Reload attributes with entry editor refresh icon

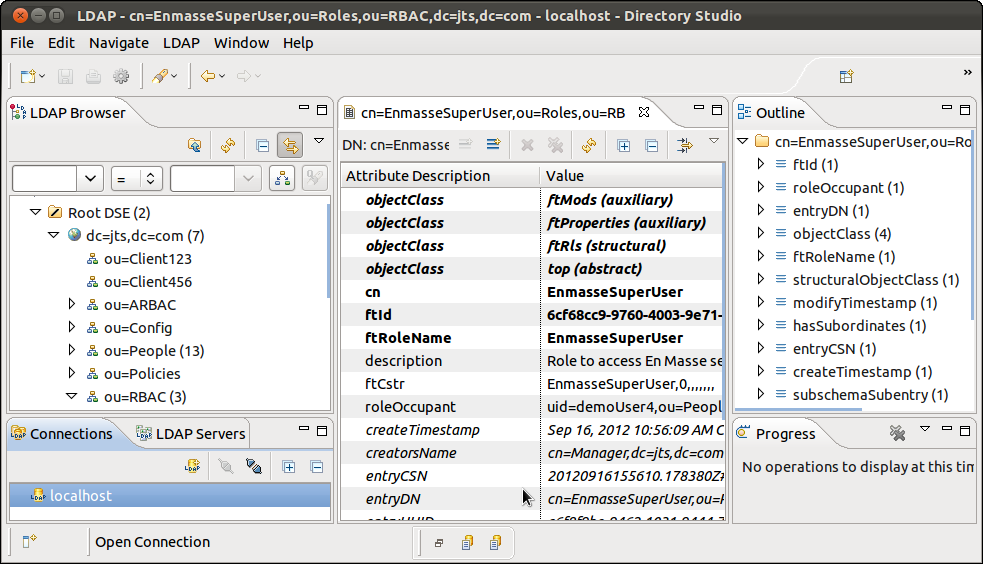pyautogui.click(x=588, y=146)
